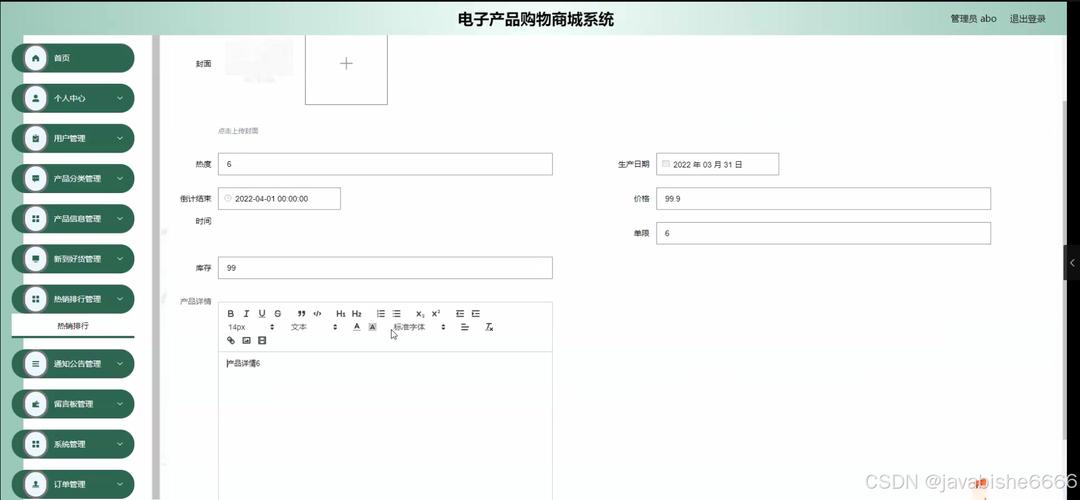Create a bulleted list

pos(396,313)
